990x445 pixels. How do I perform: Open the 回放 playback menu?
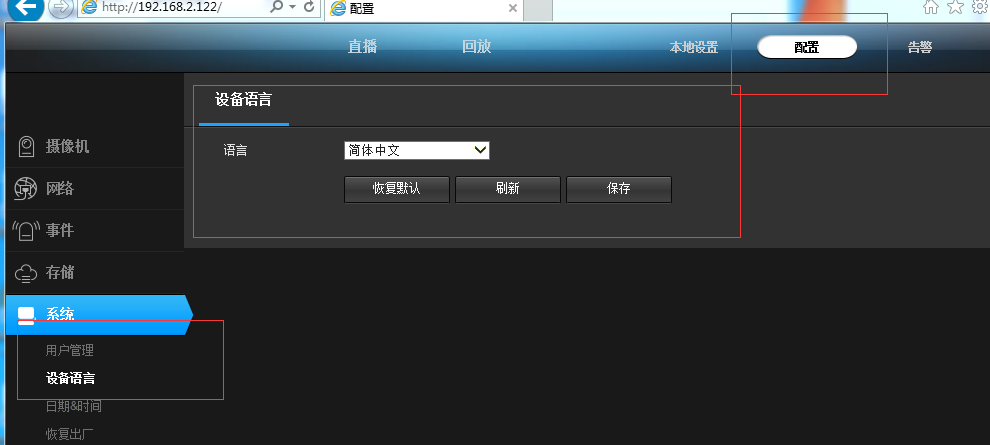tap(476, 47)
